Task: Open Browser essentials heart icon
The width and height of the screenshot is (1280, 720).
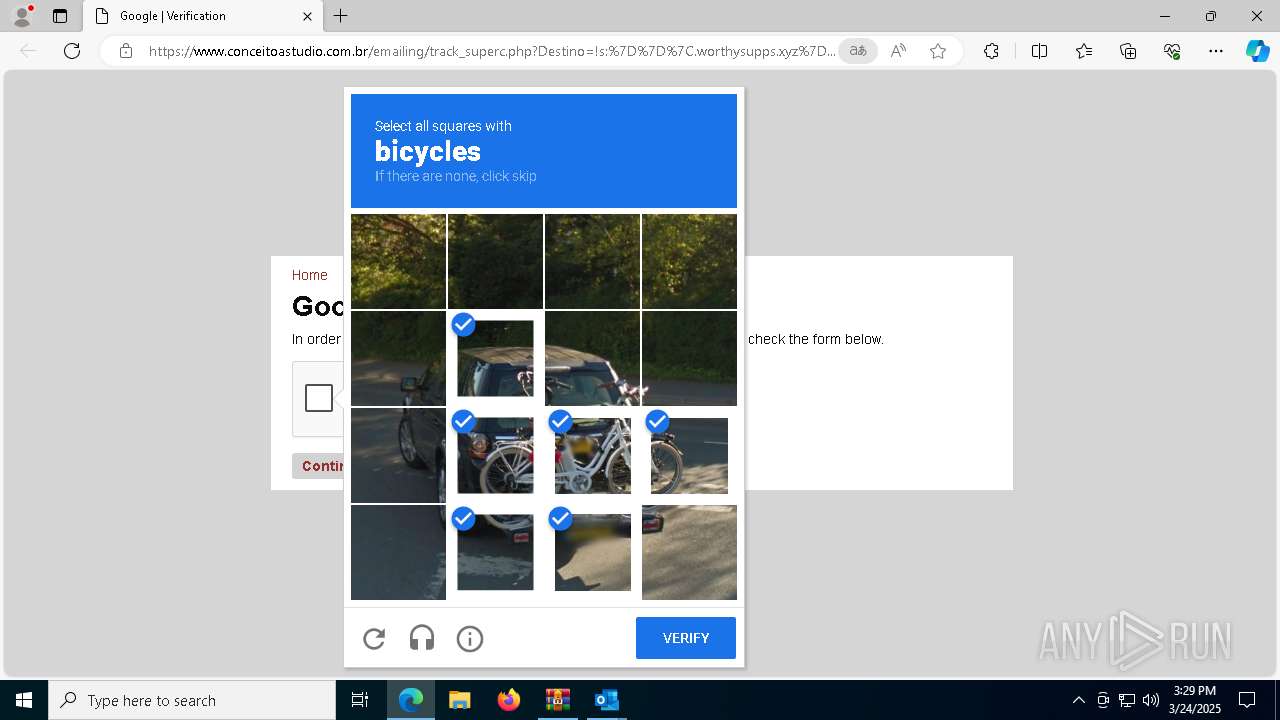Action: pyautogui.click(x=1172, y=51)
